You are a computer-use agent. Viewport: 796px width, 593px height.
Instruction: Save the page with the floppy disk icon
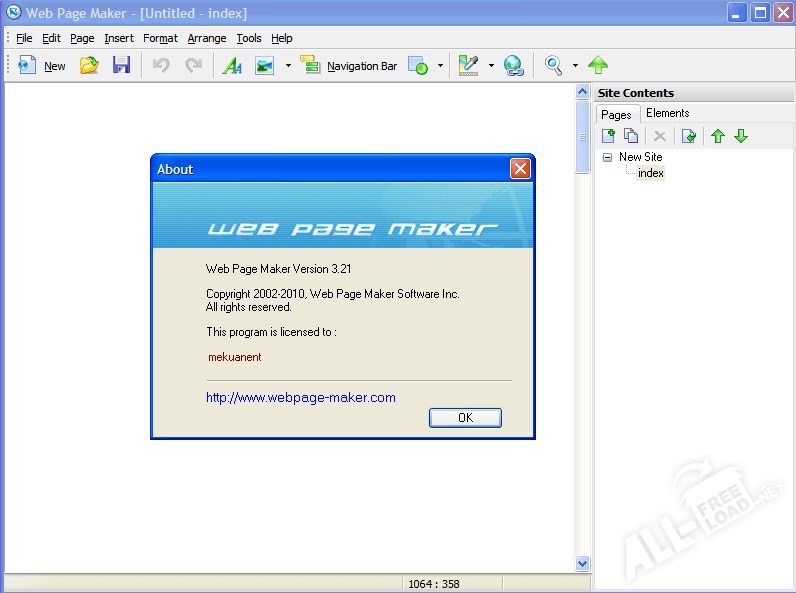click(121, 66)
